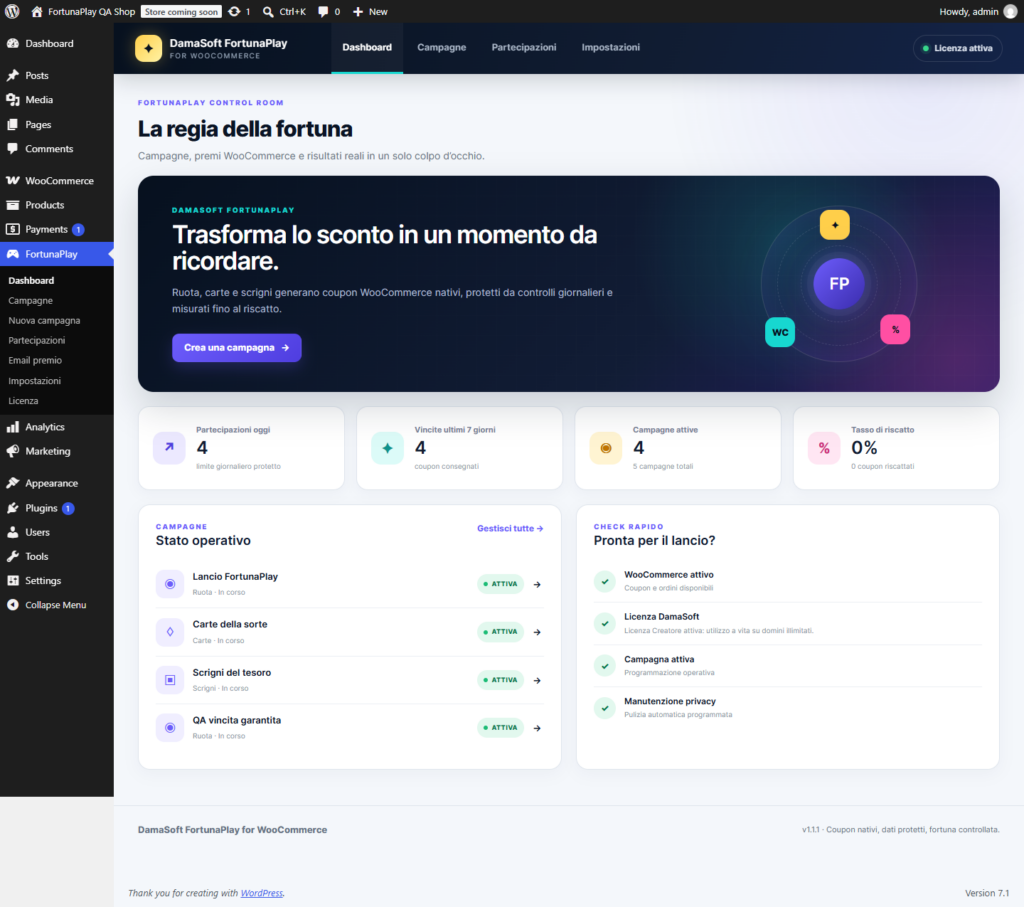Screen dimensions: 1024x907
Task: Open Posts in the WordPress sidebar
Action: [x=57, y=75]
